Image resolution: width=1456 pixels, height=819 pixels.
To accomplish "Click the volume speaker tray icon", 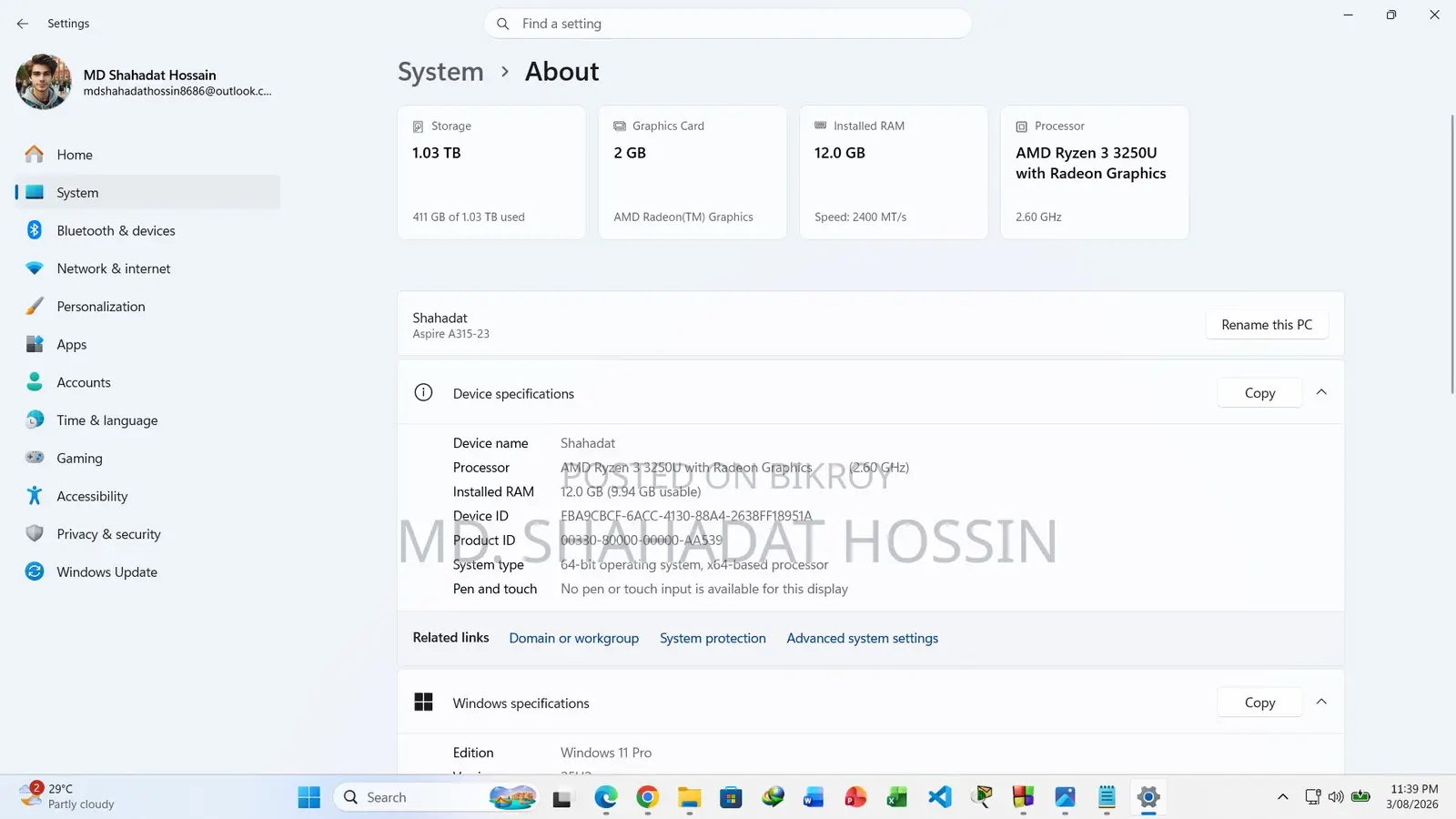I will point(1336,797).
